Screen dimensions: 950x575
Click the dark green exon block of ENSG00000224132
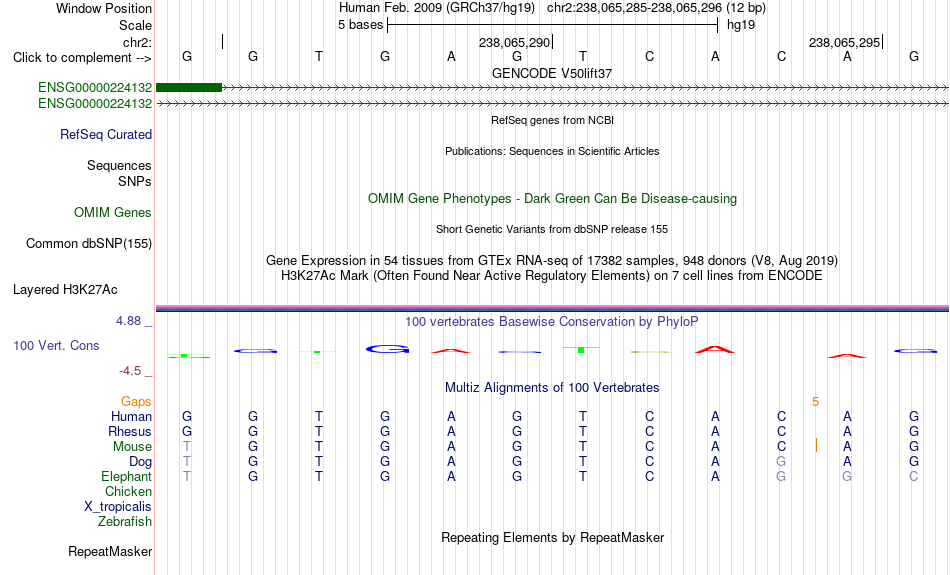point(189,88)
